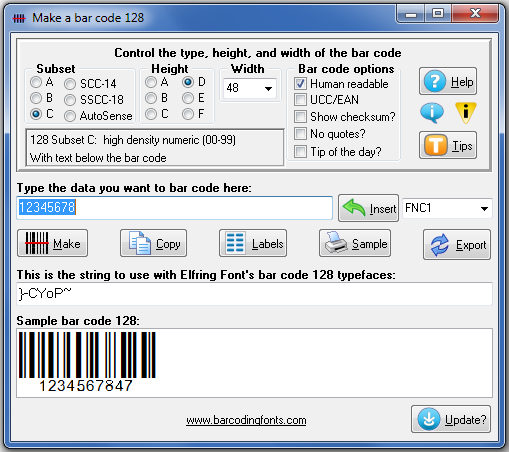Open the Tips button

[448, 145]
